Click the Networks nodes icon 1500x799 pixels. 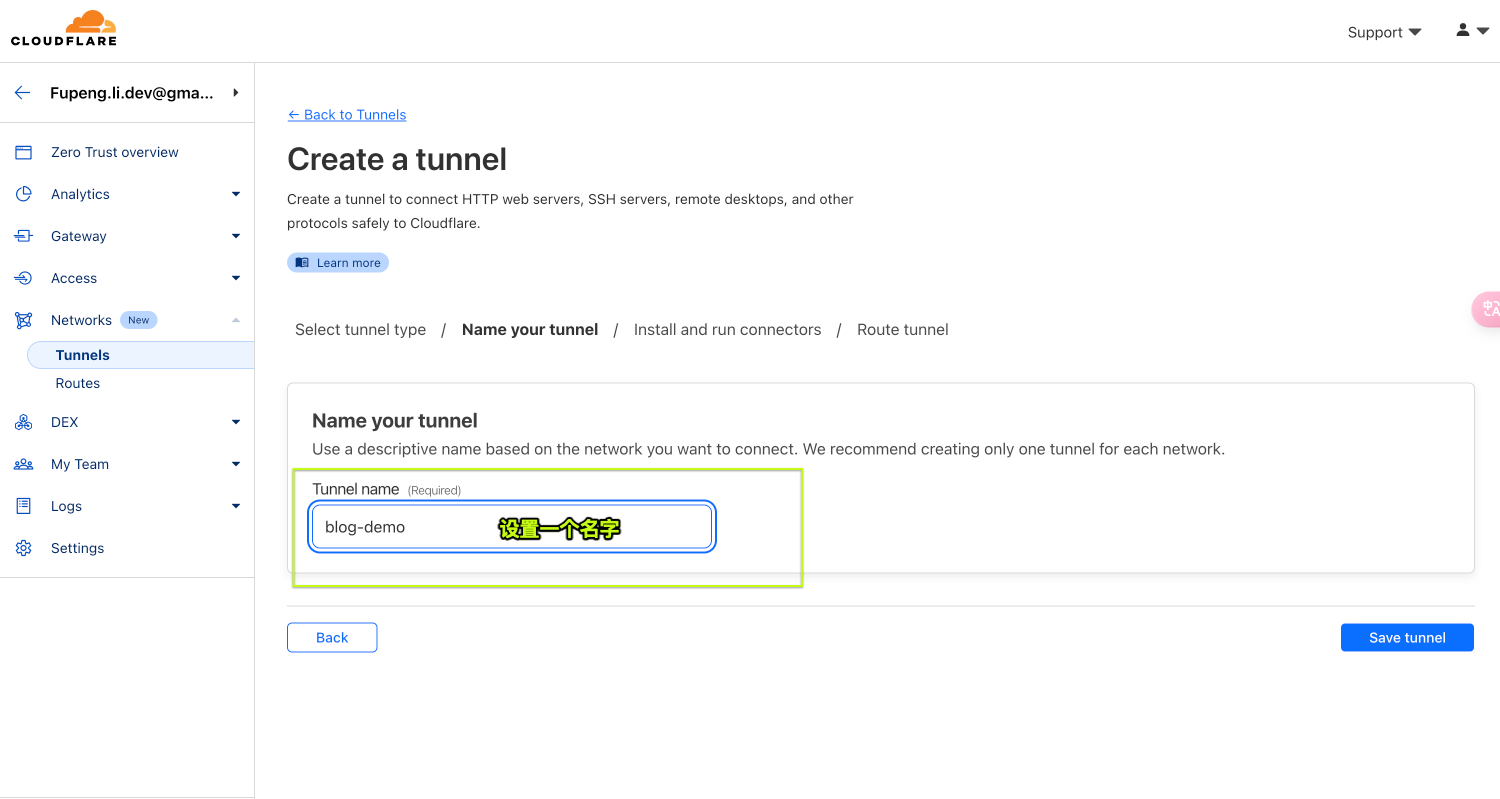click(x=24, y=320)
